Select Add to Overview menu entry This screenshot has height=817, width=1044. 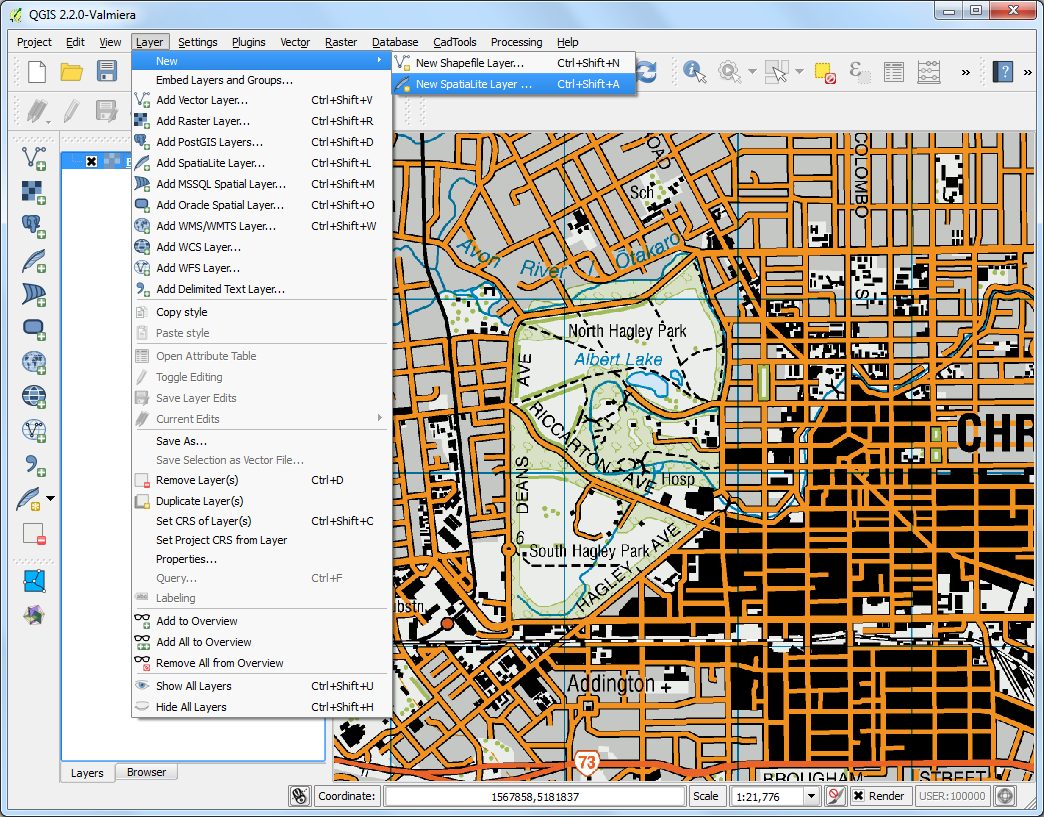coord(261,621)
